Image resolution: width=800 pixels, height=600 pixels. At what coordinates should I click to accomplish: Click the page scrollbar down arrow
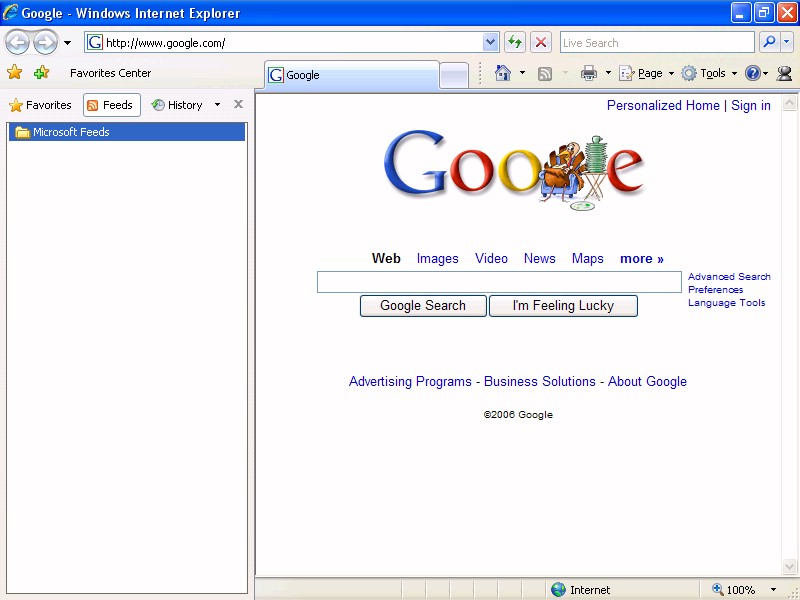pos(789,566)
